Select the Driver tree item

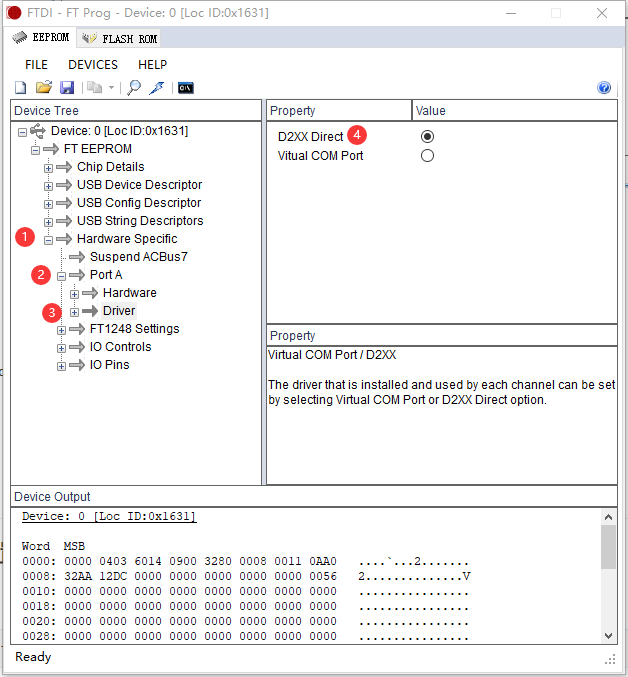tap(119, 311)
